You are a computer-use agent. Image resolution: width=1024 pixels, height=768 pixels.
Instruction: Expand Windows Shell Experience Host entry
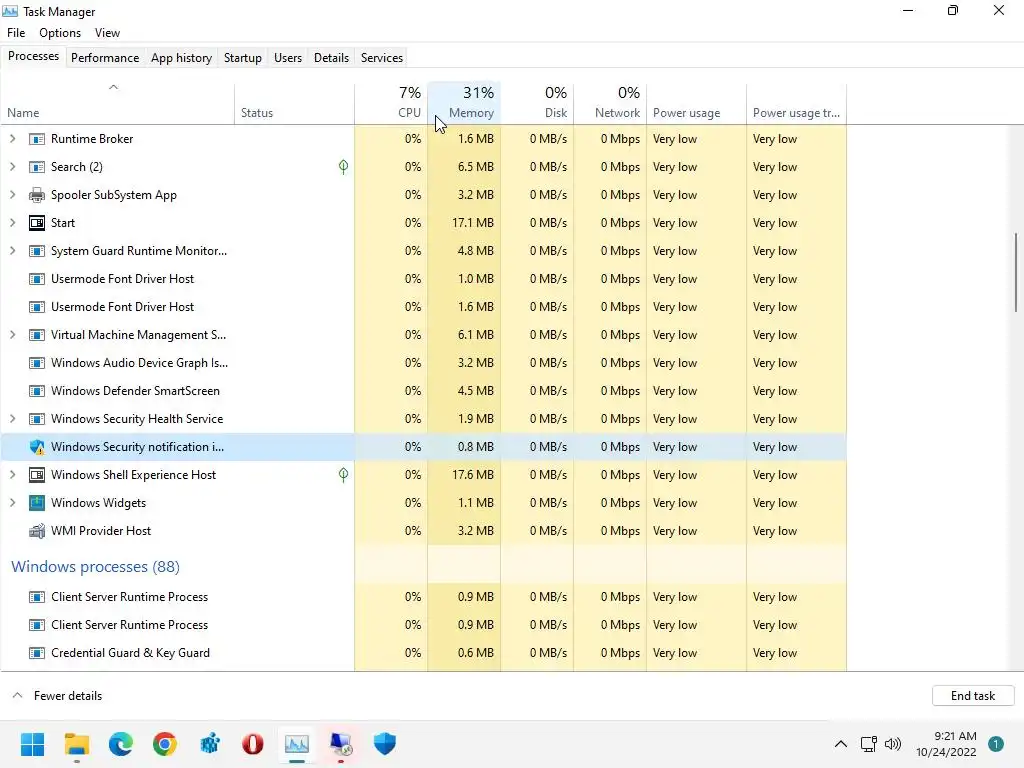click(12, 475)
